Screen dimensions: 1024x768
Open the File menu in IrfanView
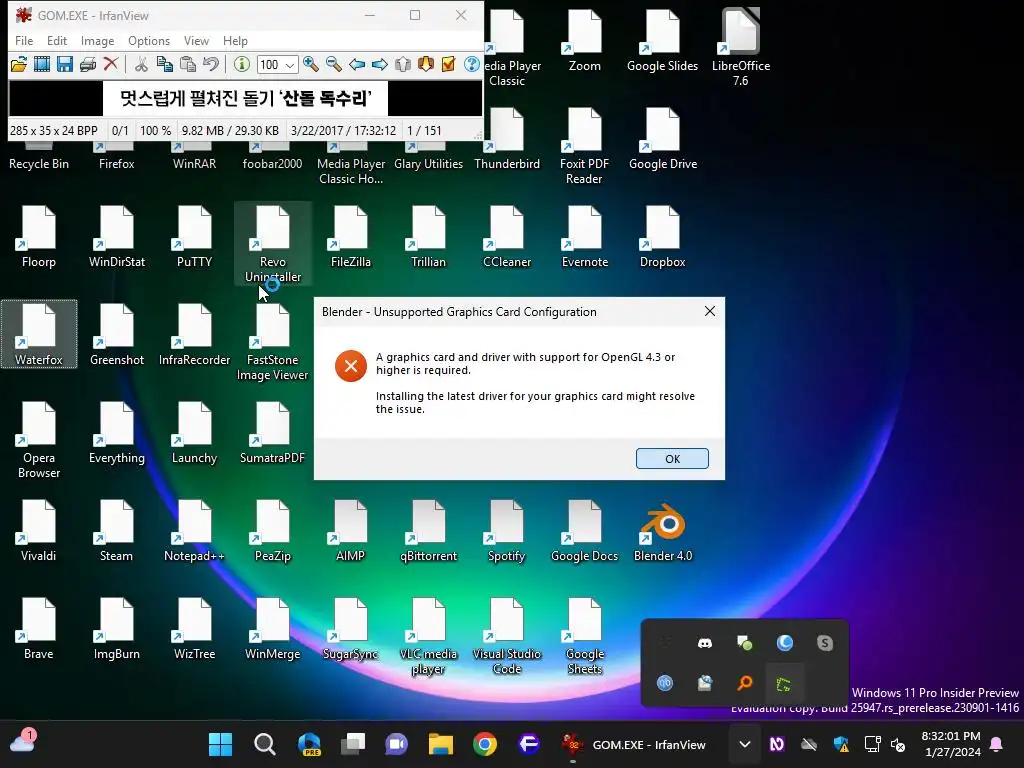pos(24,40)
